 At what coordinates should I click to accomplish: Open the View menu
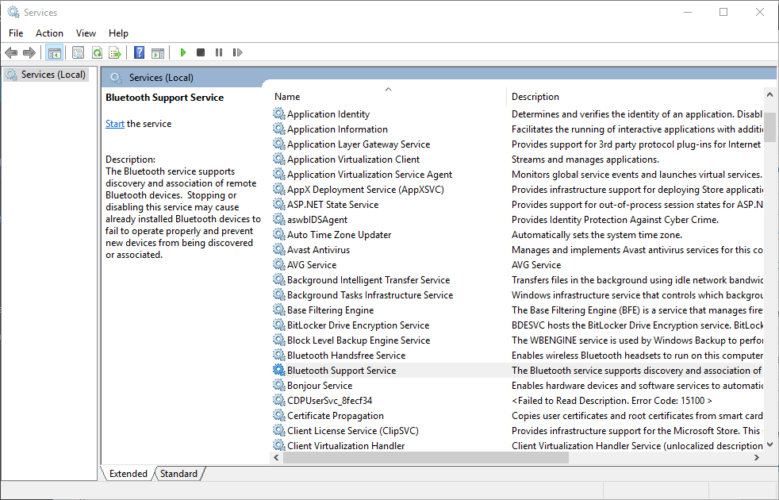pyautogui.click(x=86, y=33)
